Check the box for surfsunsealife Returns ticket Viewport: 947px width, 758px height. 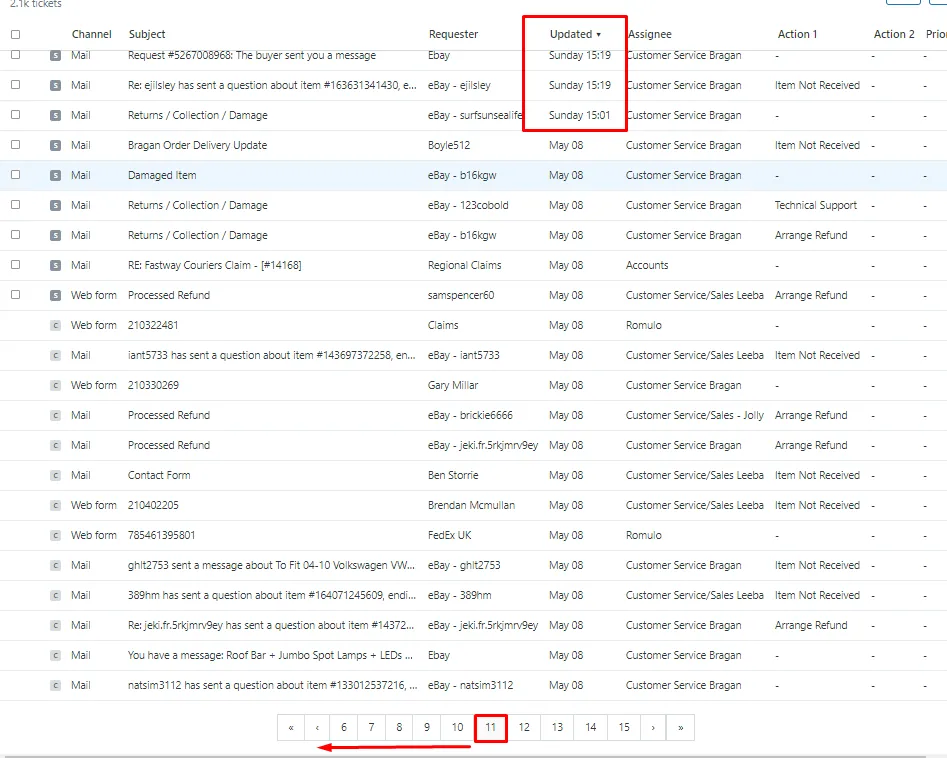[x=16, y=115]
